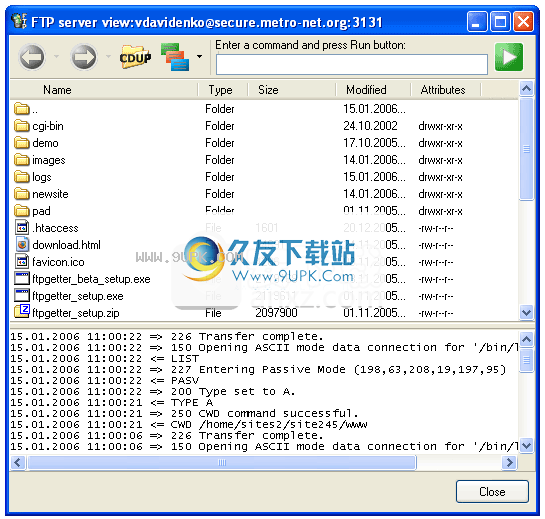Select the download.html file icon

tap(22, 245)
